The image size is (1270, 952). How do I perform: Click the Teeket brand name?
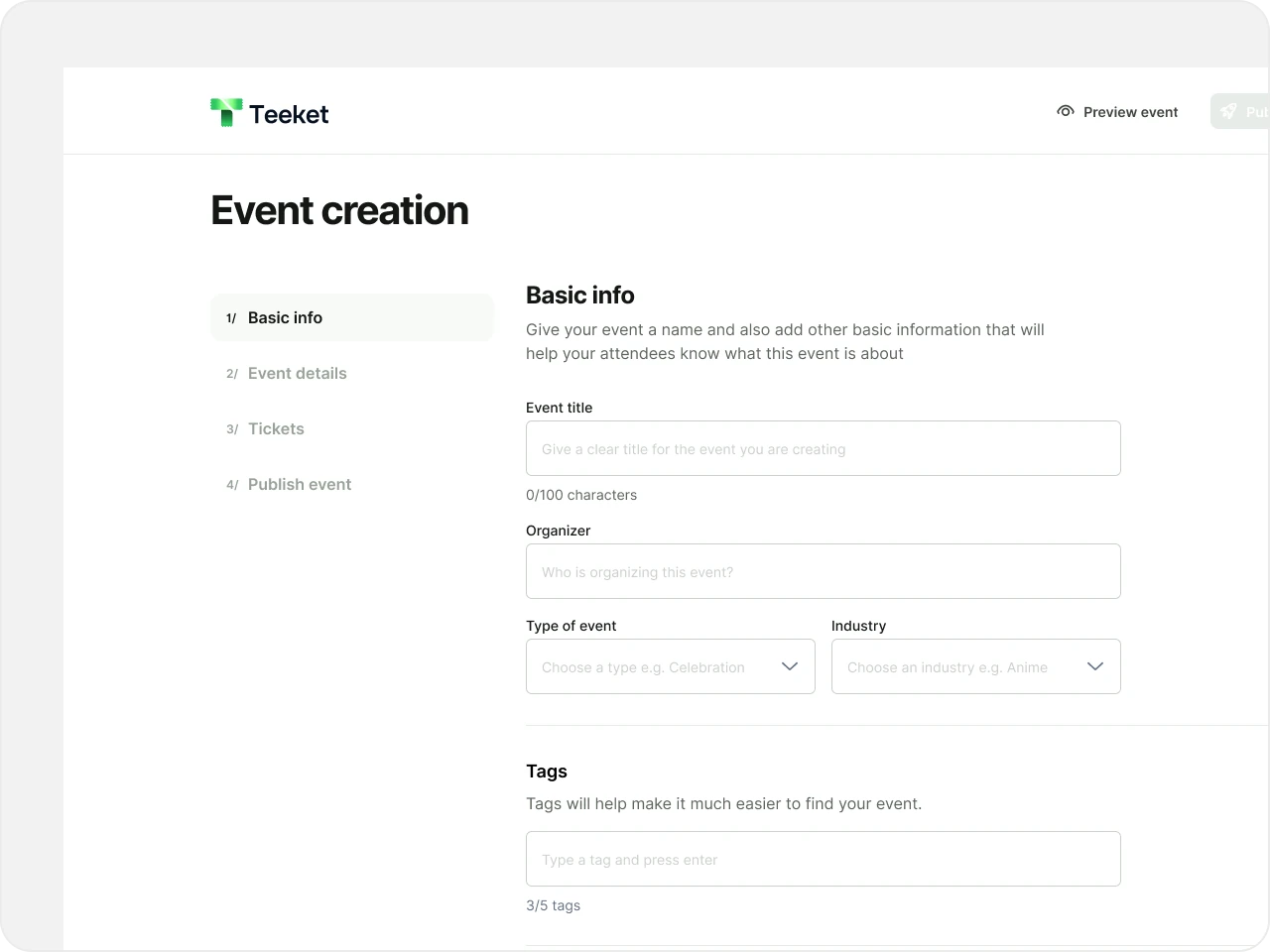[289, 114]
